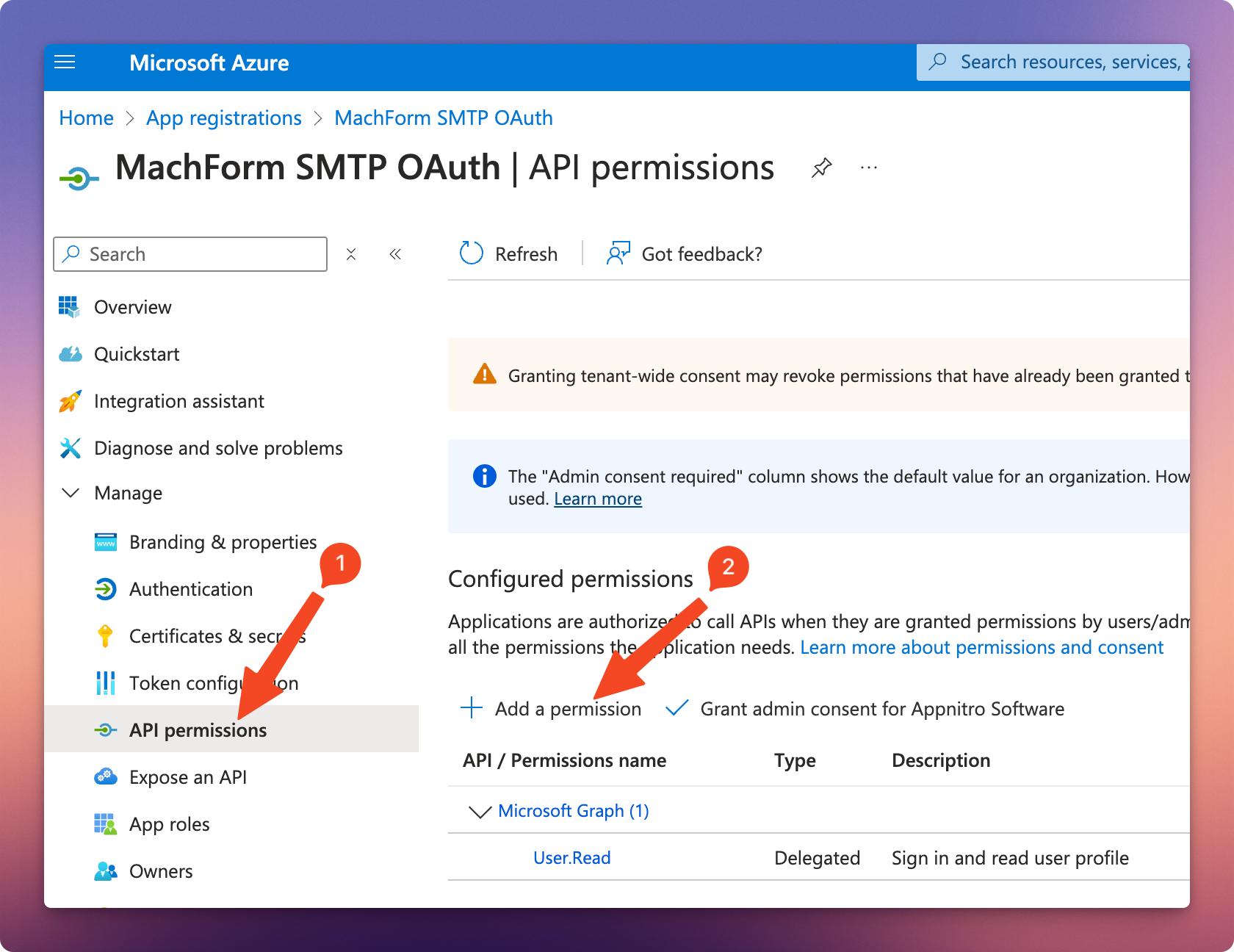Click the MachForm app registration icon

79,178
